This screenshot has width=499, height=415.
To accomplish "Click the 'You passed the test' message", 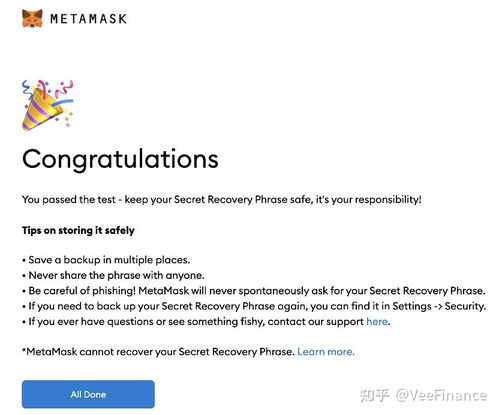I will (x=222, y=200).
